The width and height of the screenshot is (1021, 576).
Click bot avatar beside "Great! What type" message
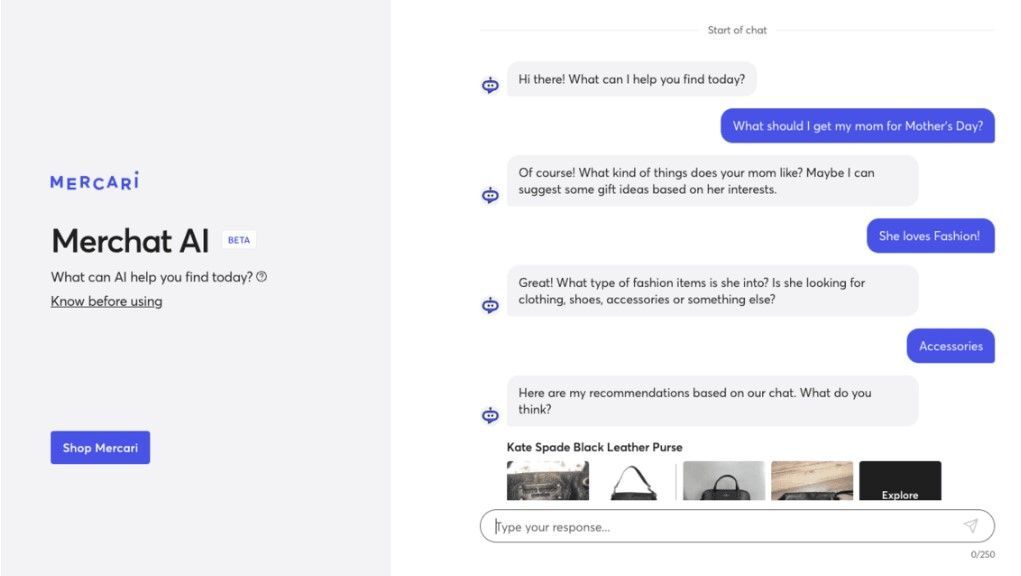(490, 305)
